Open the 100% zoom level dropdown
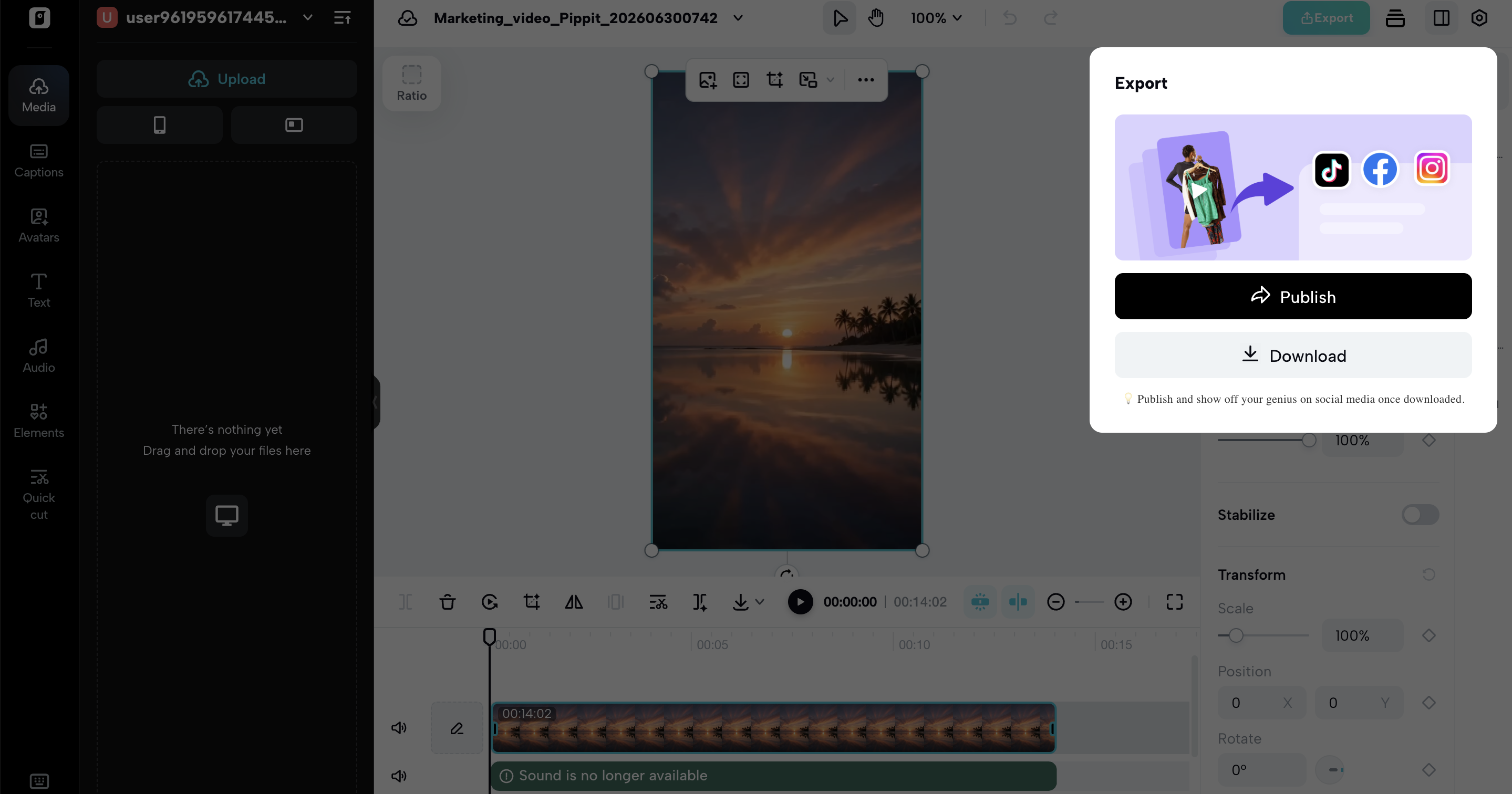Screen dimensions: 1512x794 point(936,18)
